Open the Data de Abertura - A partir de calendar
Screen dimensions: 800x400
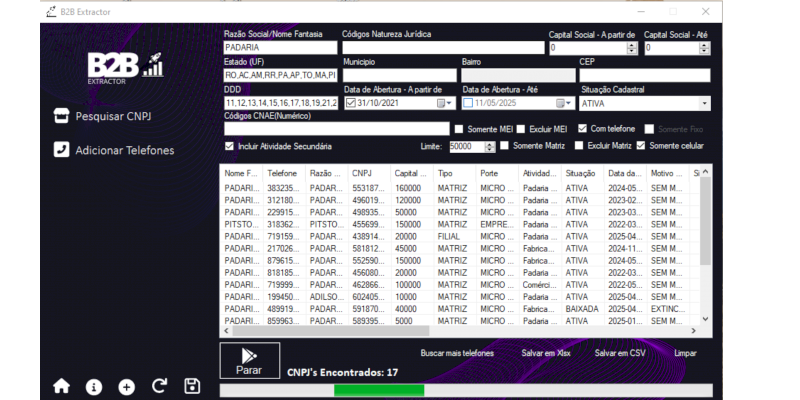[440, 102]
